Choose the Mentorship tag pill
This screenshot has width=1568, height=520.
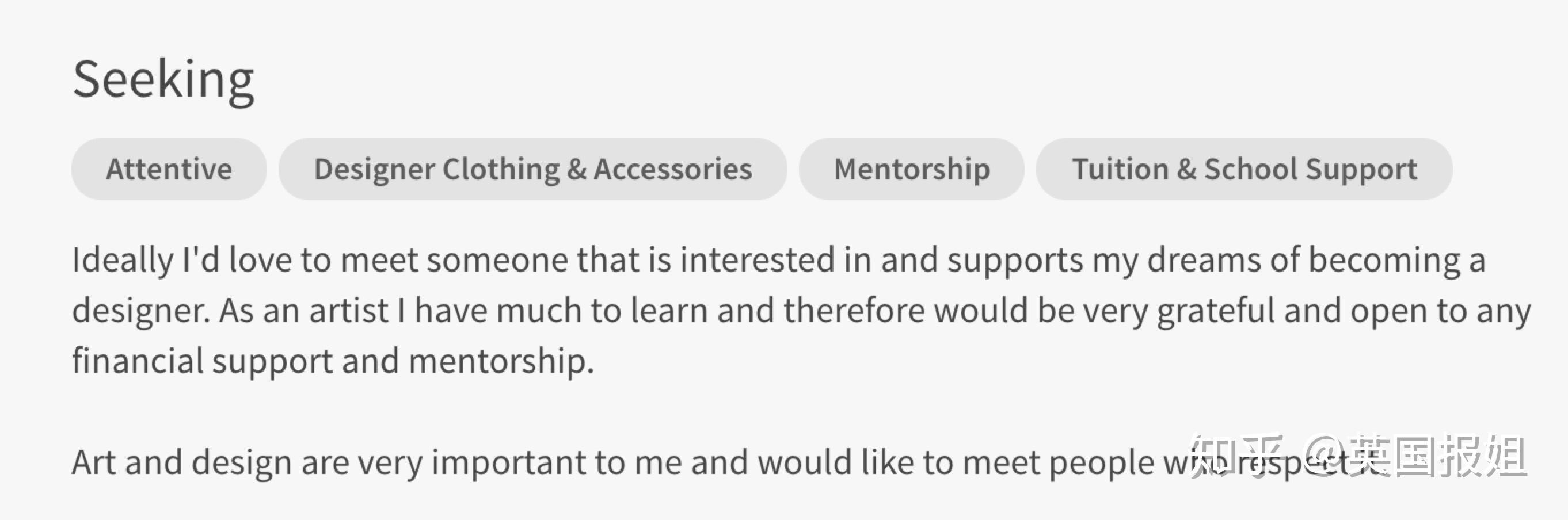(x=911, y=169)
